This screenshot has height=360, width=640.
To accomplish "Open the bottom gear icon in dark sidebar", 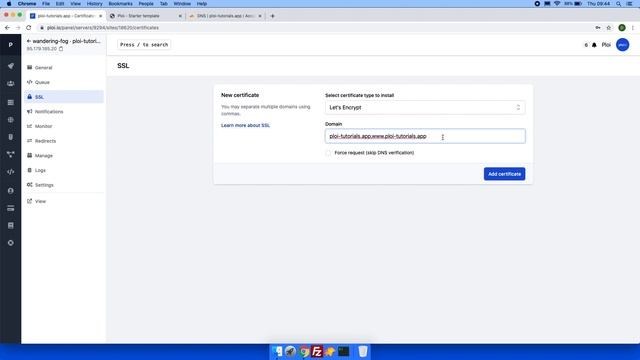I will [x=11, y=243].
